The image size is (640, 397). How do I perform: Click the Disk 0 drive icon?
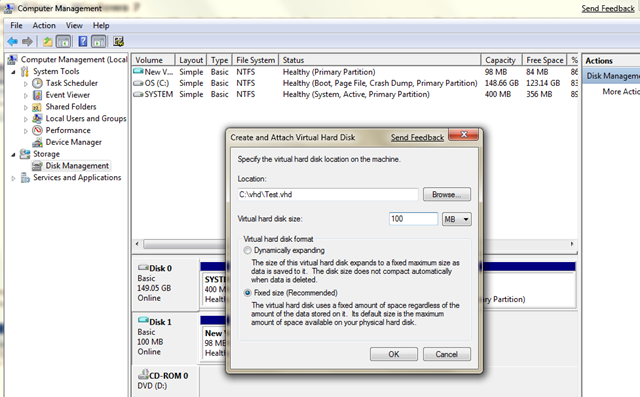[143, 268]
